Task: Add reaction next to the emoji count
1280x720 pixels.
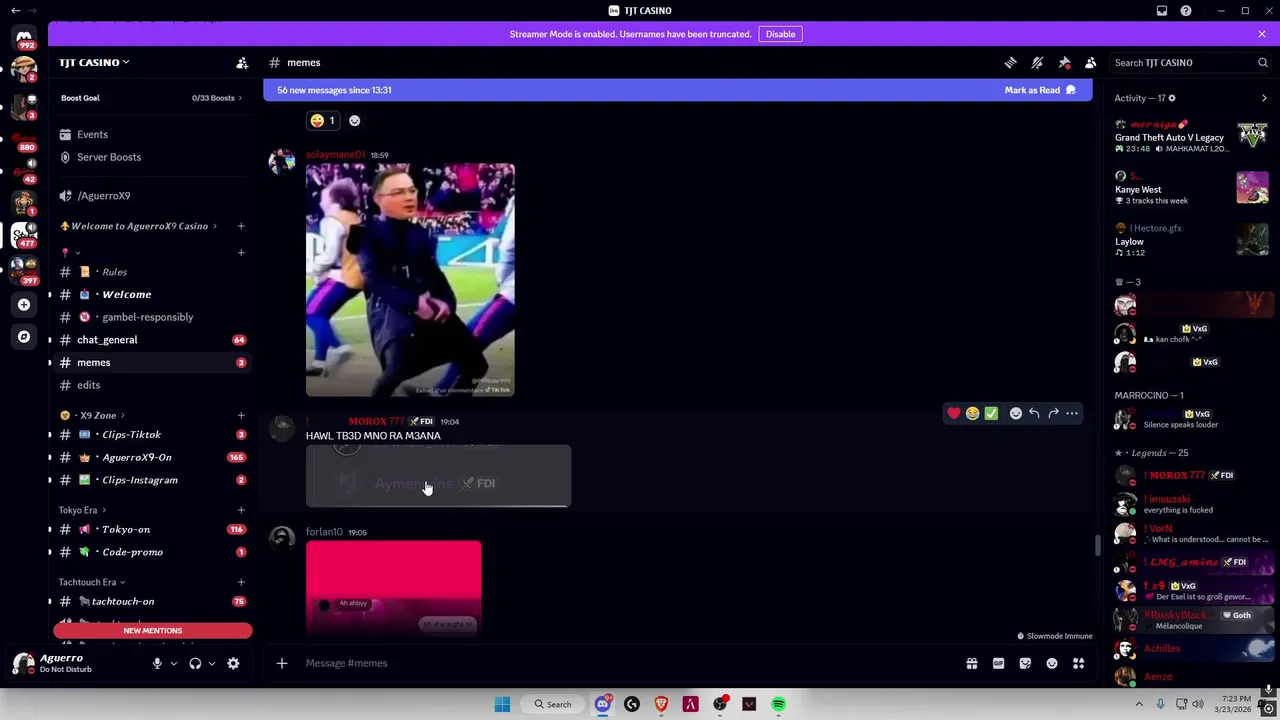Action: point(354,120)
